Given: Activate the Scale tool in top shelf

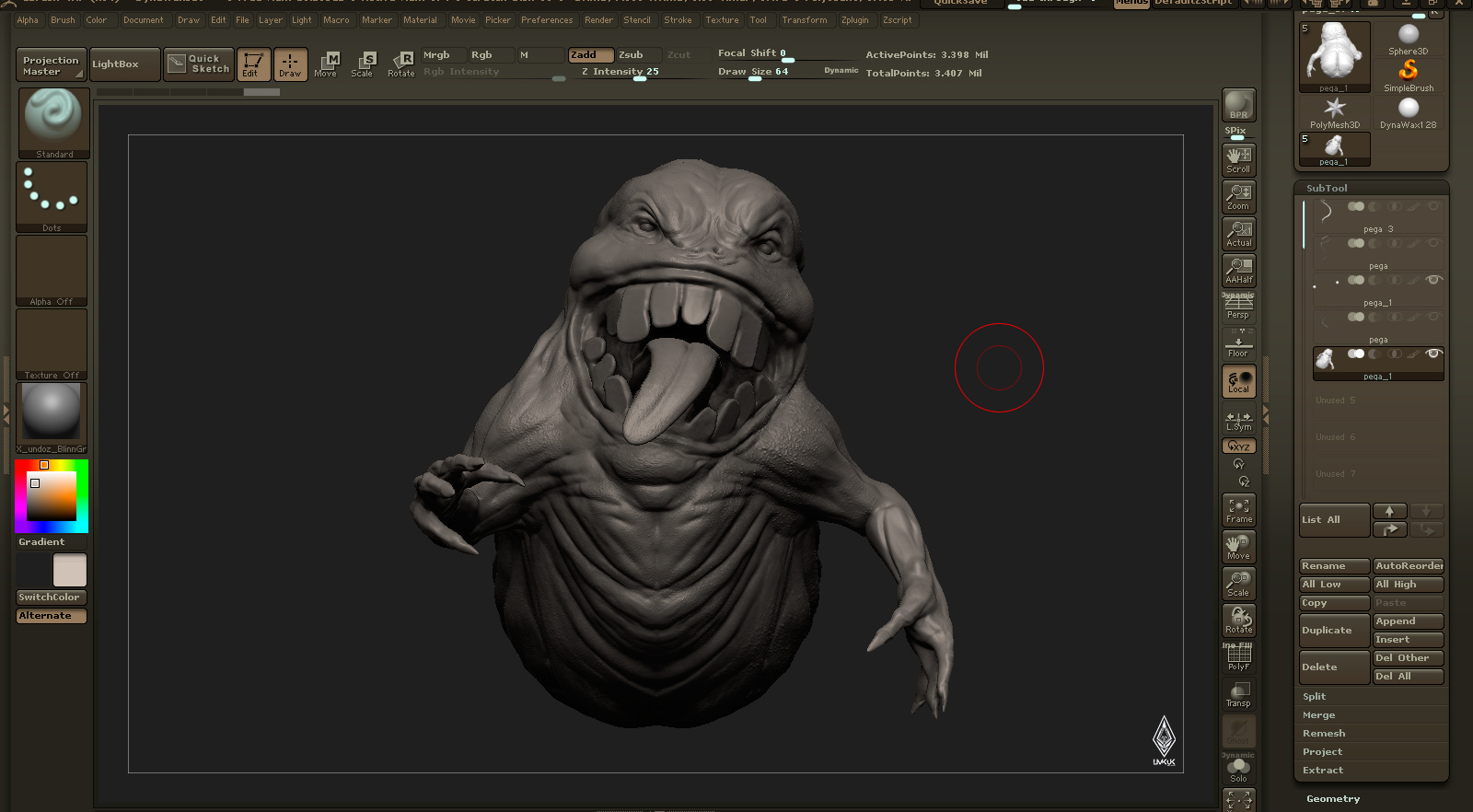Looking at the screenshot, I should point(363,64).
